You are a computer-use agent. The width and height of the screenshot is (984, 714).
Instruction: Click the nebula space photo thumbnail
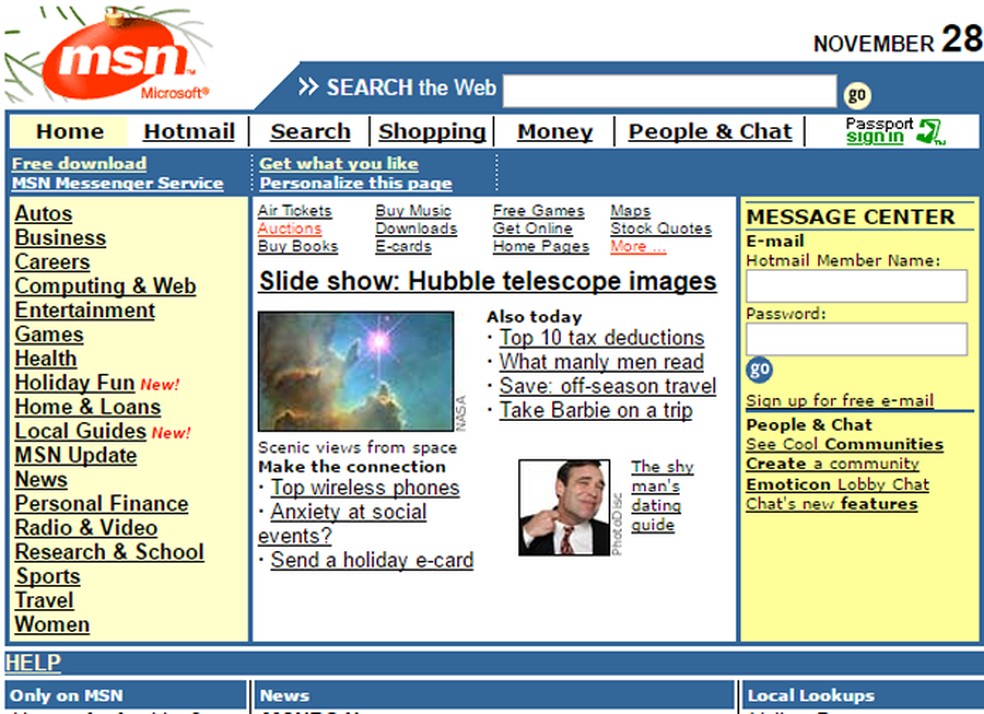(357, 370)
